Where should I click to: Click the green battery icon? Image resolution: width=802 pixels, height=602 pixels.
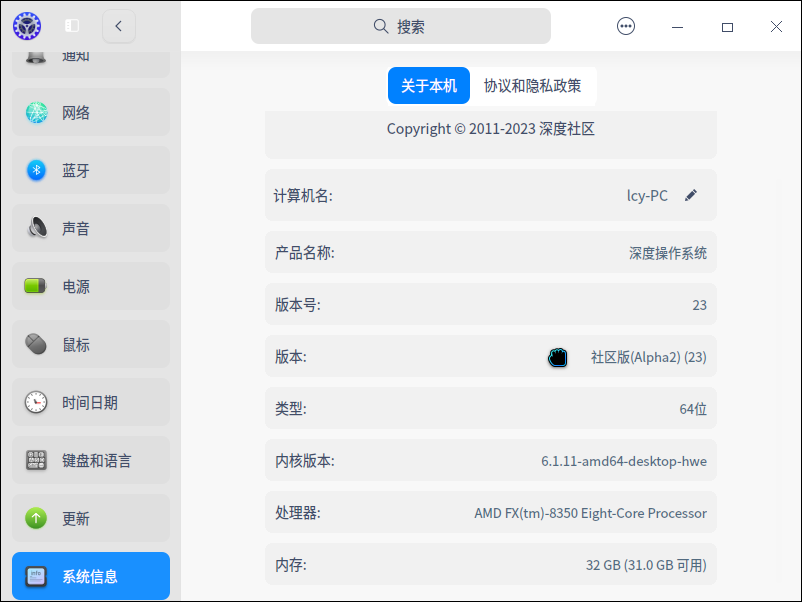[x=35, y=286]
